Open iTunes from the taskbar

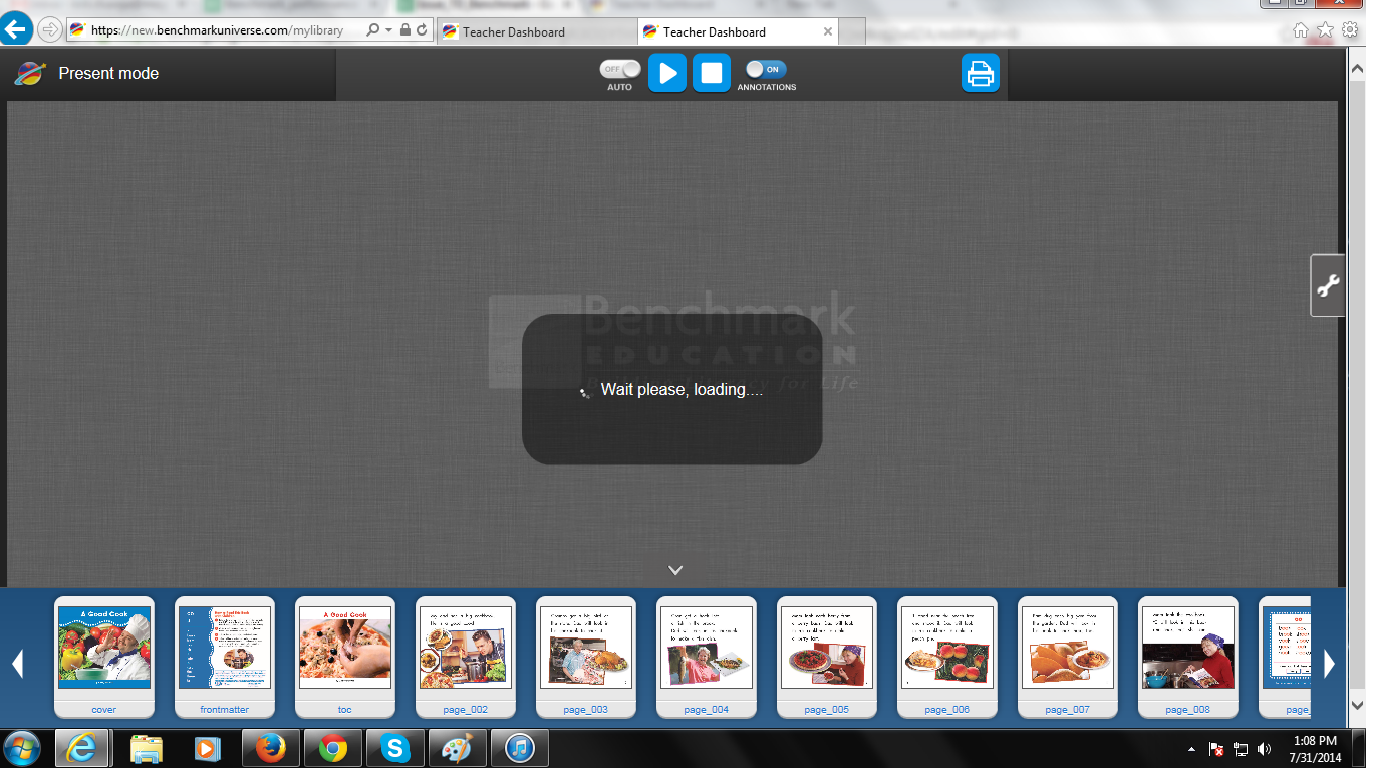pyautogui.click(x=519, y=748)
